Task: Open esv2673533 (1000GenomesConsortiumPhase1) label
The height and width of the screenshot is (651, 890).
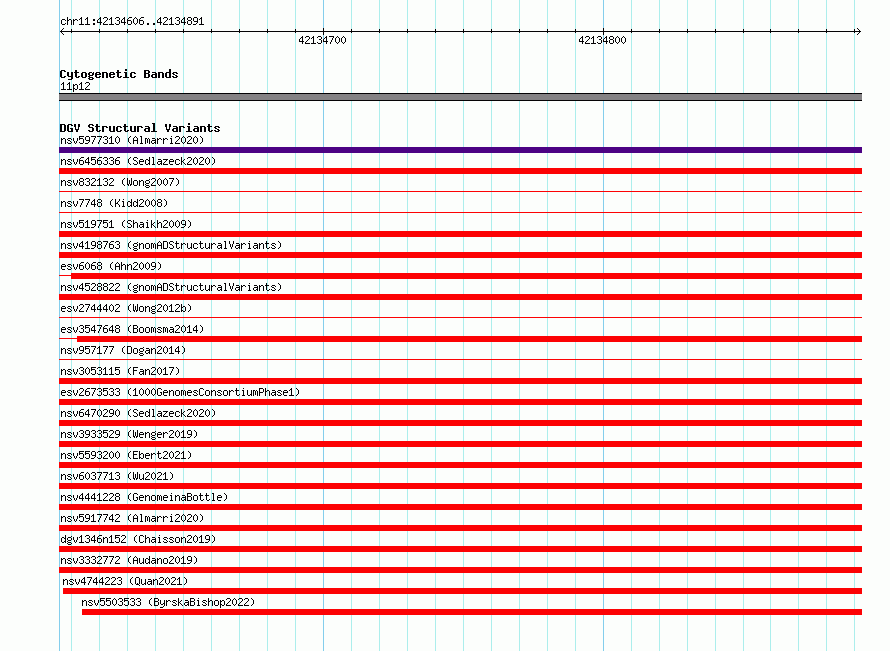Action: tap(180, 392)
